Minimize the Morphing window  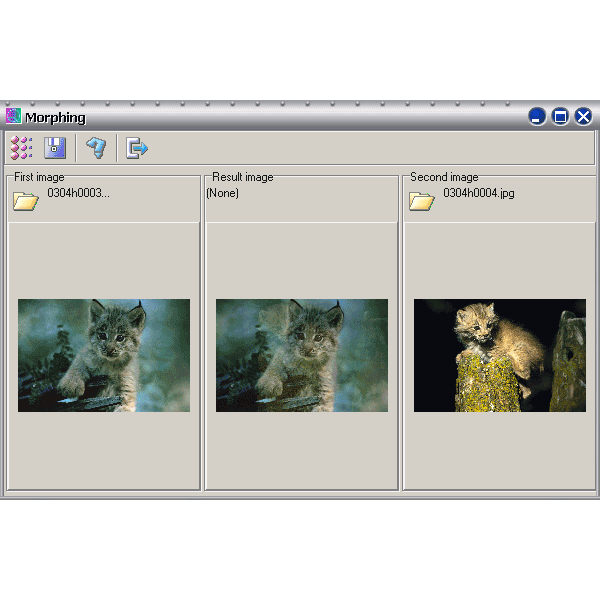point(537,116)
